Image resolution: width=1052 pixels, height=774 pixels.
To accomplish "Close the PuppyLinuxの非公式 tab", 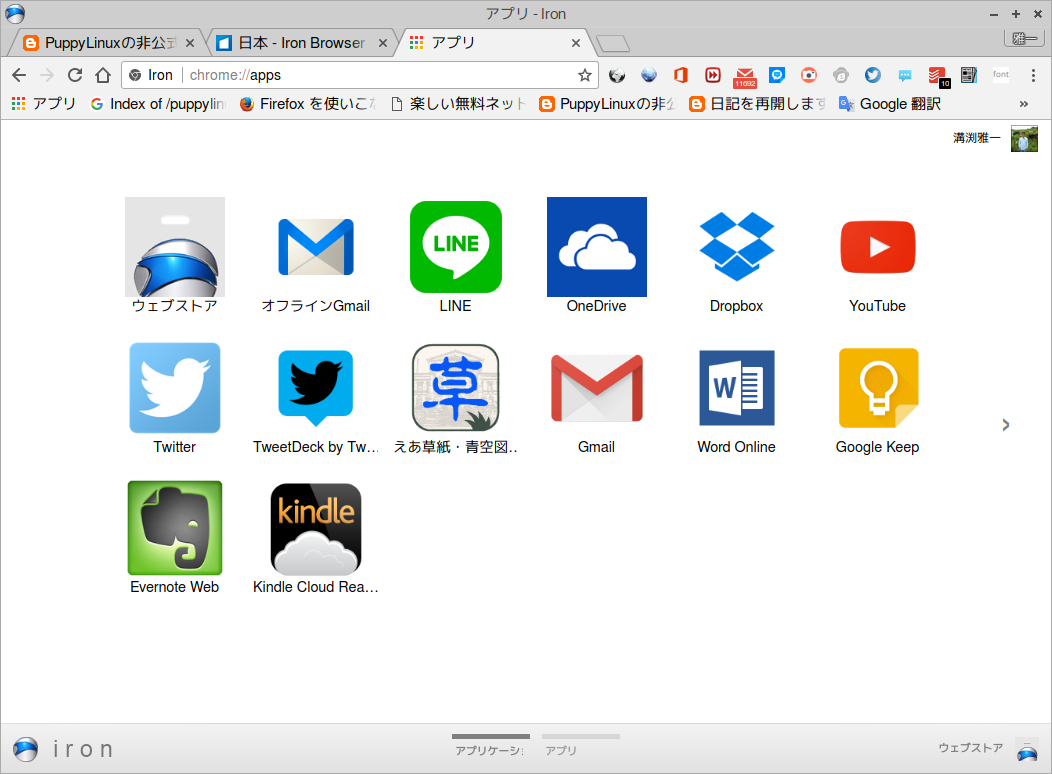I will [x=190, y=43].
